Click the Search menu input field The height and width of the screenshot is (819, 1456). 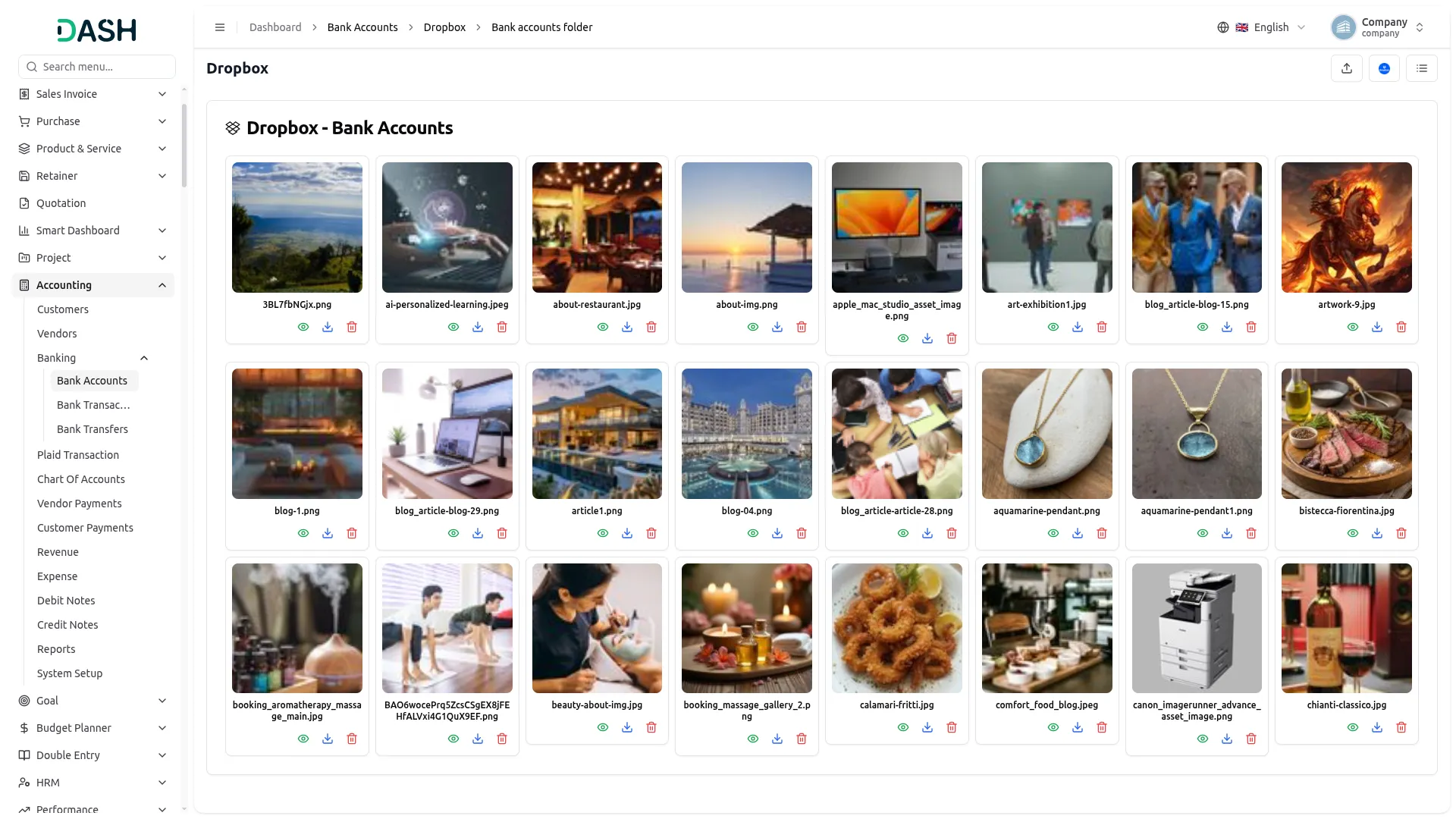97,67
